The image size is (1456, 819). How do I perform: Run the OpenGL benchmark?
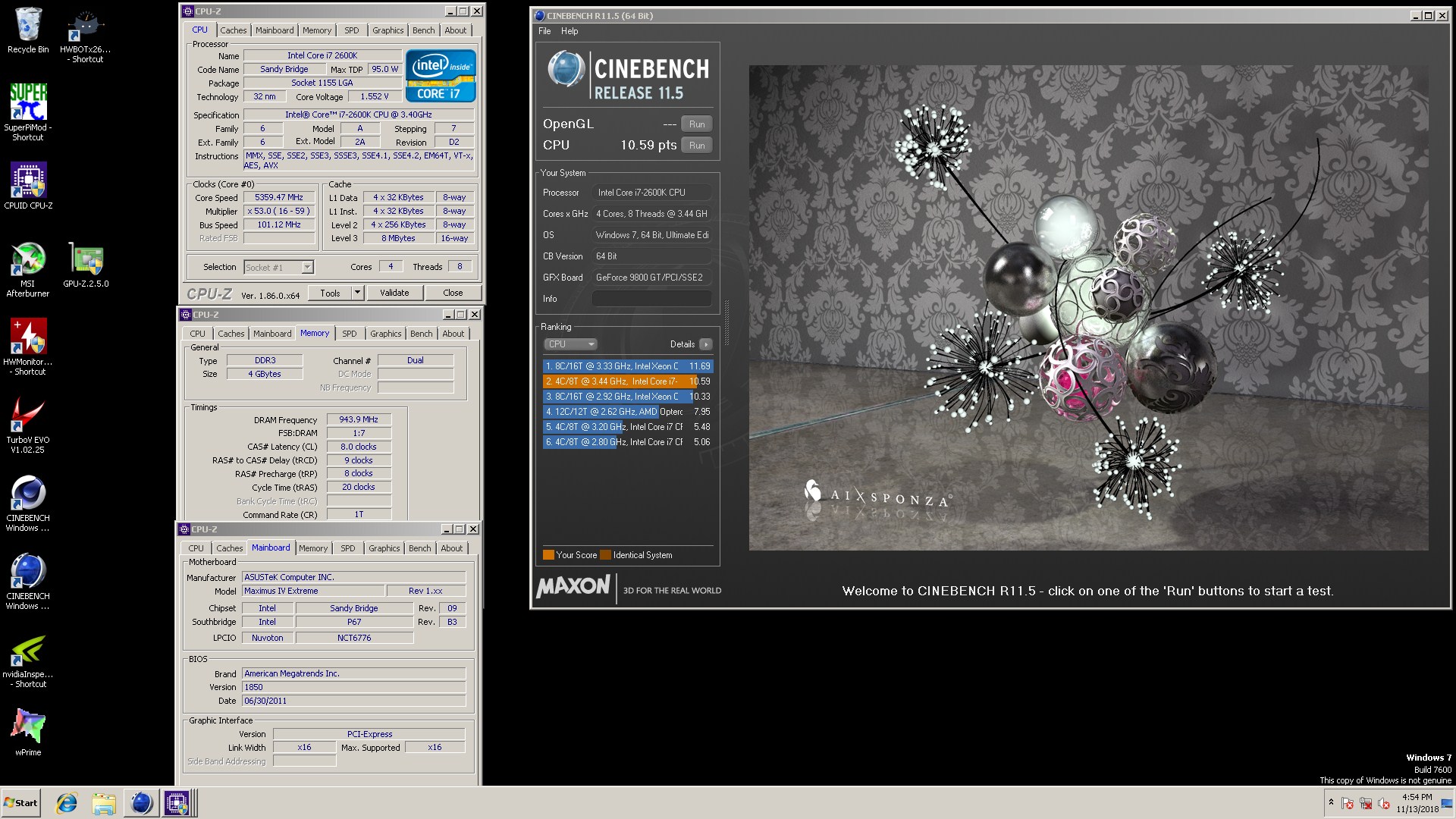pos(697,124)
